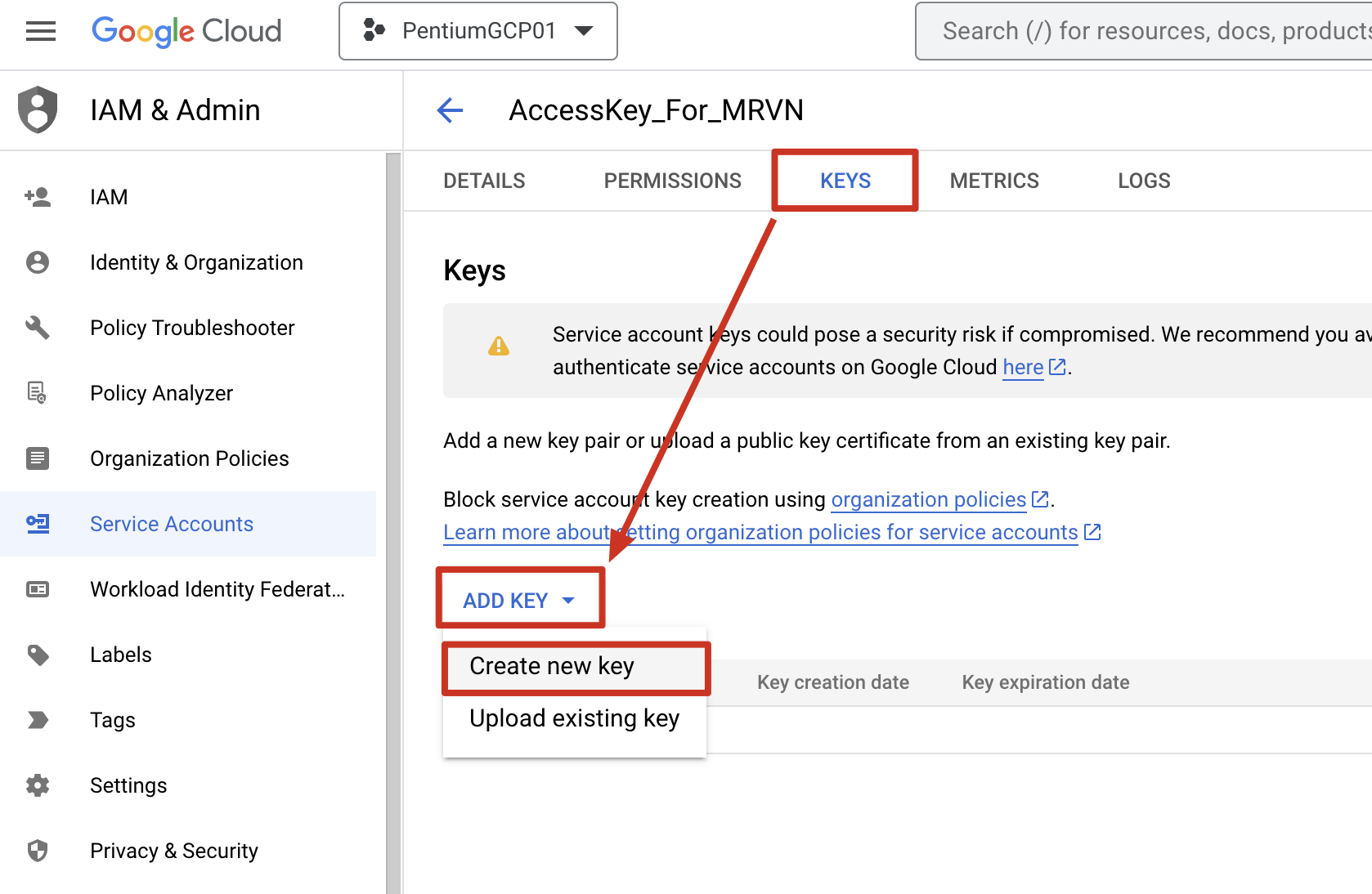The height and width of the screenshot is (894, 1372).
Task: Choose Upload existing key
Action: click(575, 718)
